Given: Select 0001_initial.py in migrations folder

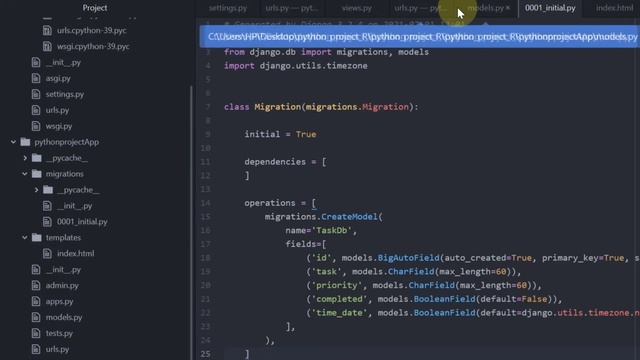Looking at the screenshot, I should [82, 222].
